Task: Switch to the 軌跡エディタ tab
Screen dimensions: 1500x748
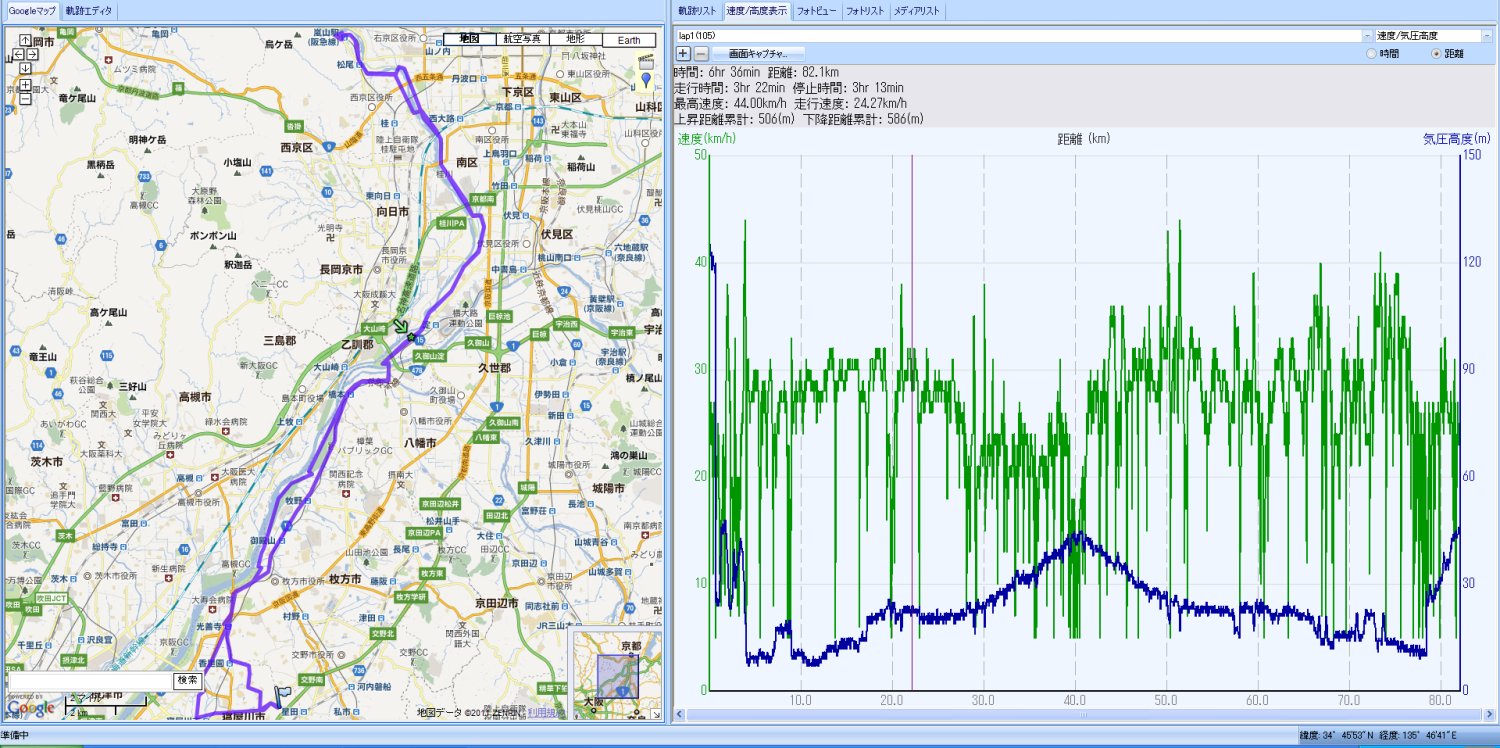Action: tap(88, 11)
